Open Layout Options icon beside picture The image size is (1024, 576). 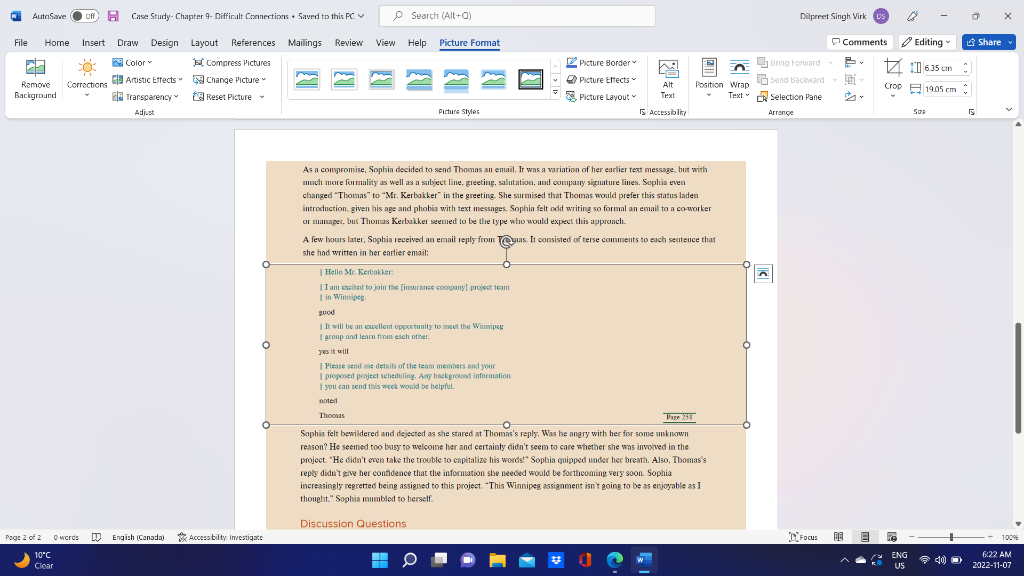tap(763, 274)
